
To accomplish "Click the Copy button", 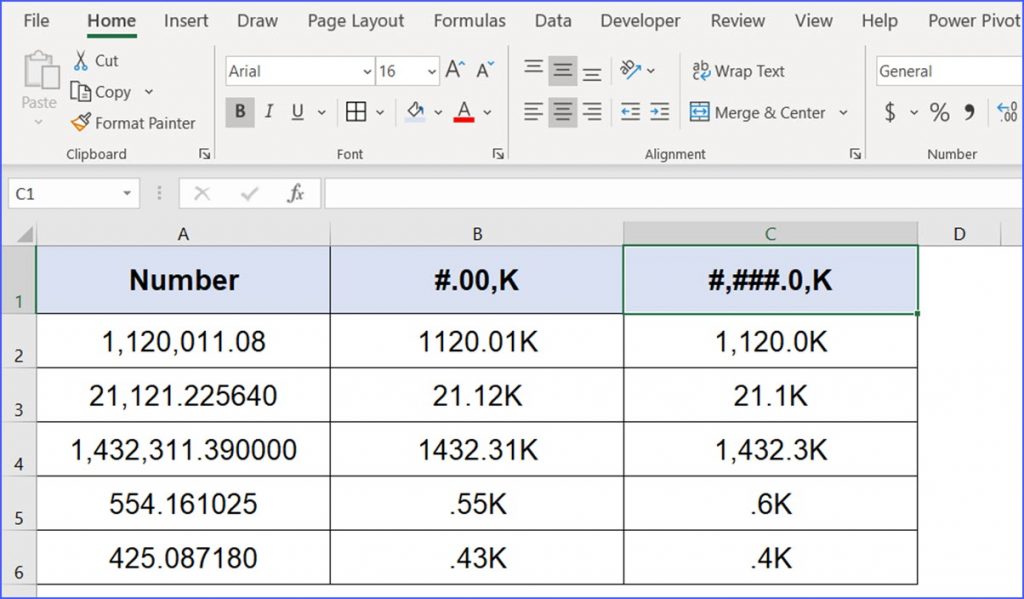I will pos(101,92).
